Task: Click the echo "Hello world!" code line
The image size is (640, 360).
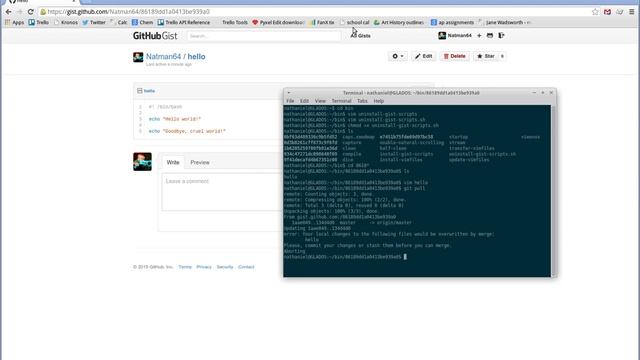Action: 175,119
